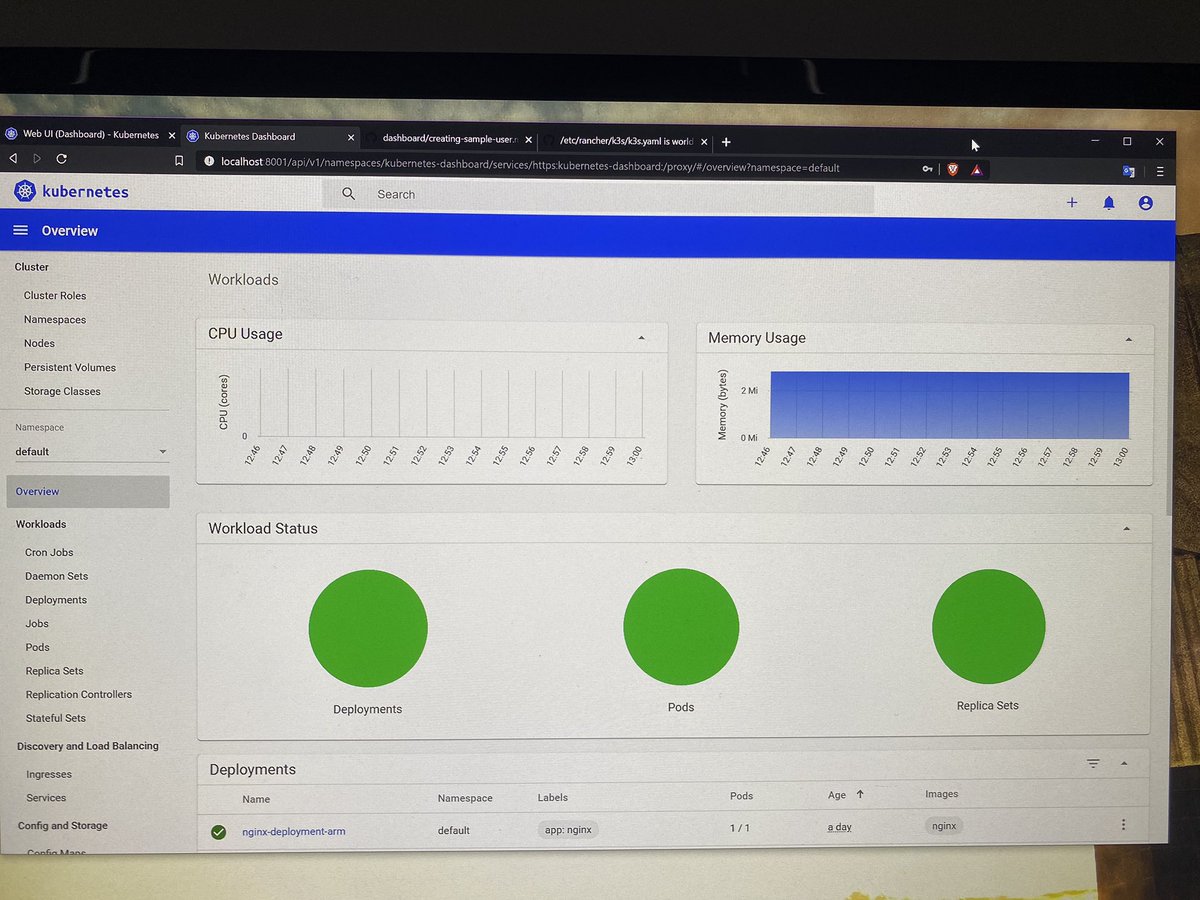The image size is (1200, 900).
Task: Open Namespaces in sidebar
Action: (55, 320)
